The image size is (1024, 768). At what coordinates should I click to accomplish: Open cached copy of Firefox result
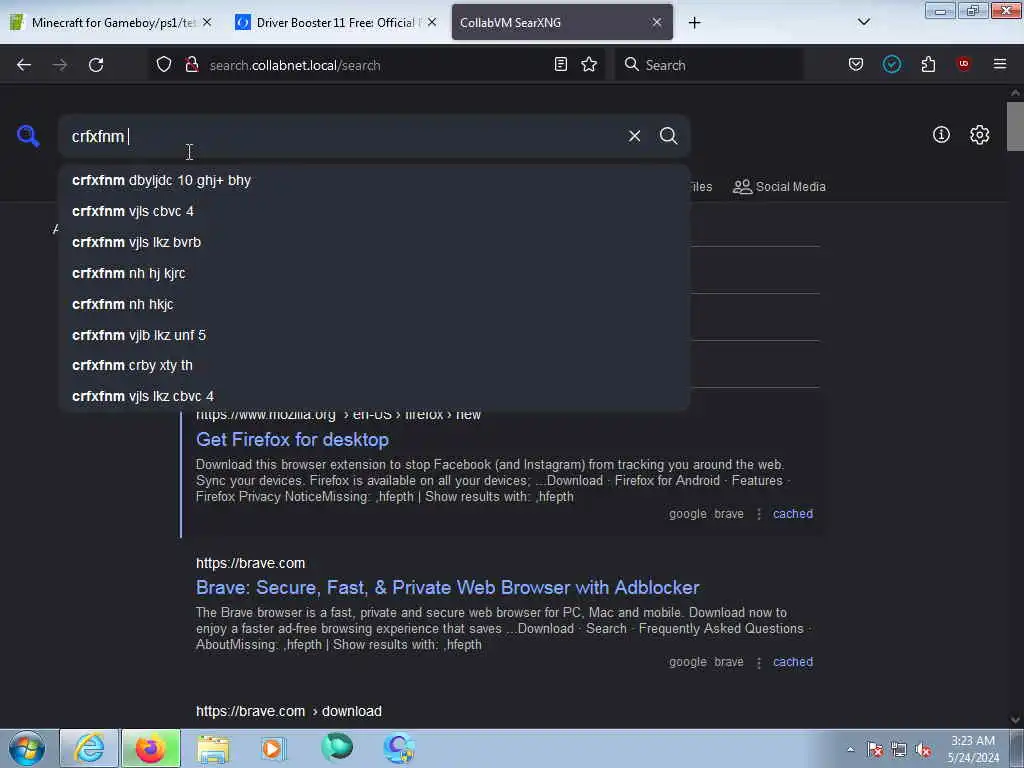pyautogui.click(x=793, y=514)
